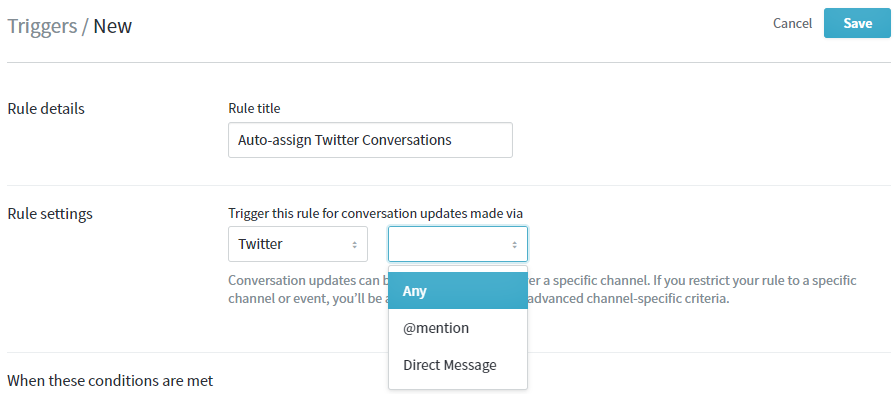This screenshot has height=394, width=896.
Task: Click the Rule details heading
Action: [x=46, y=108]
